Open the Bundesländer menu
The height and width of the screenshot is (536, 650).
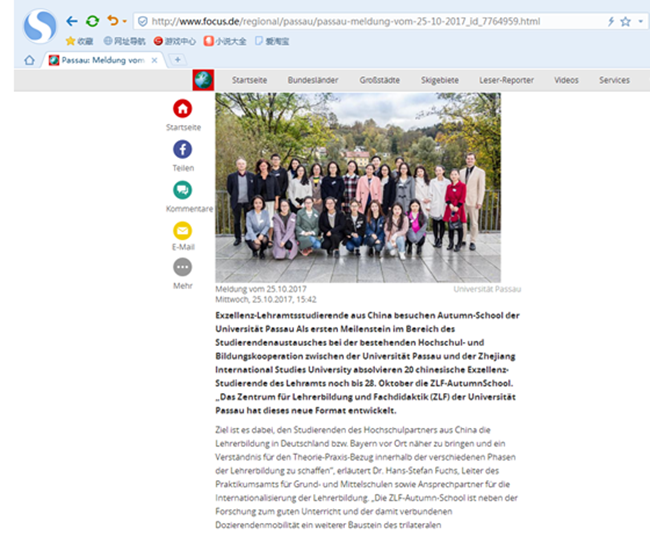pos(313,80)
